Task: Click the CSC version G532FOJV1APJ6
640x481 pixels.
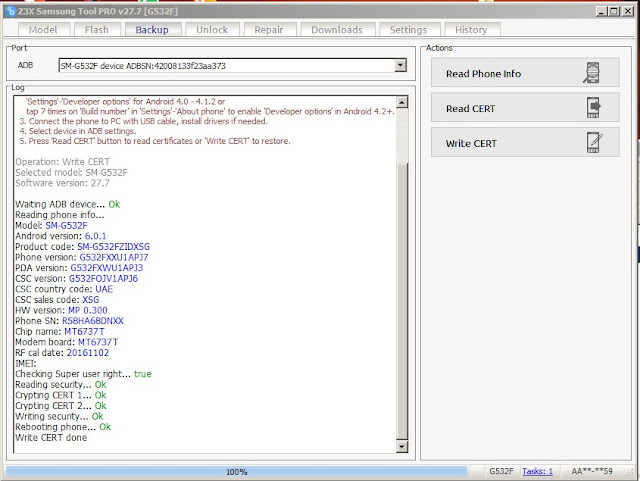Action: (103, 278)
